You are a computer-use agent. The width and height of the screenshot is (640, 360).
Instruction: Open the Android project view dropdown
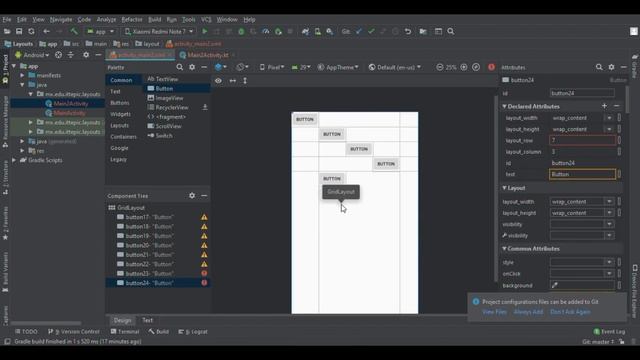click(x=32, y=55)
